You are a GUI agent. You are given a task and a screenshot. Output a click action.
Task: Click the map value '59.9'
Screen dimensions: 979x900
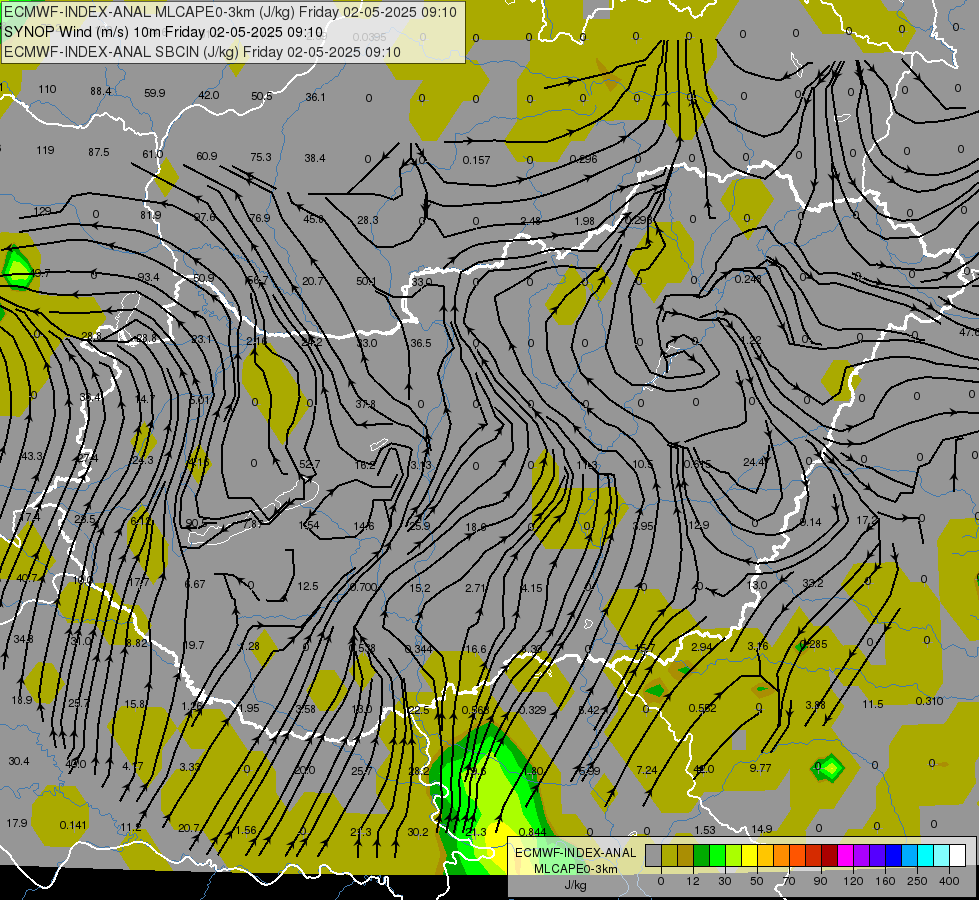(x=154, y=93)
